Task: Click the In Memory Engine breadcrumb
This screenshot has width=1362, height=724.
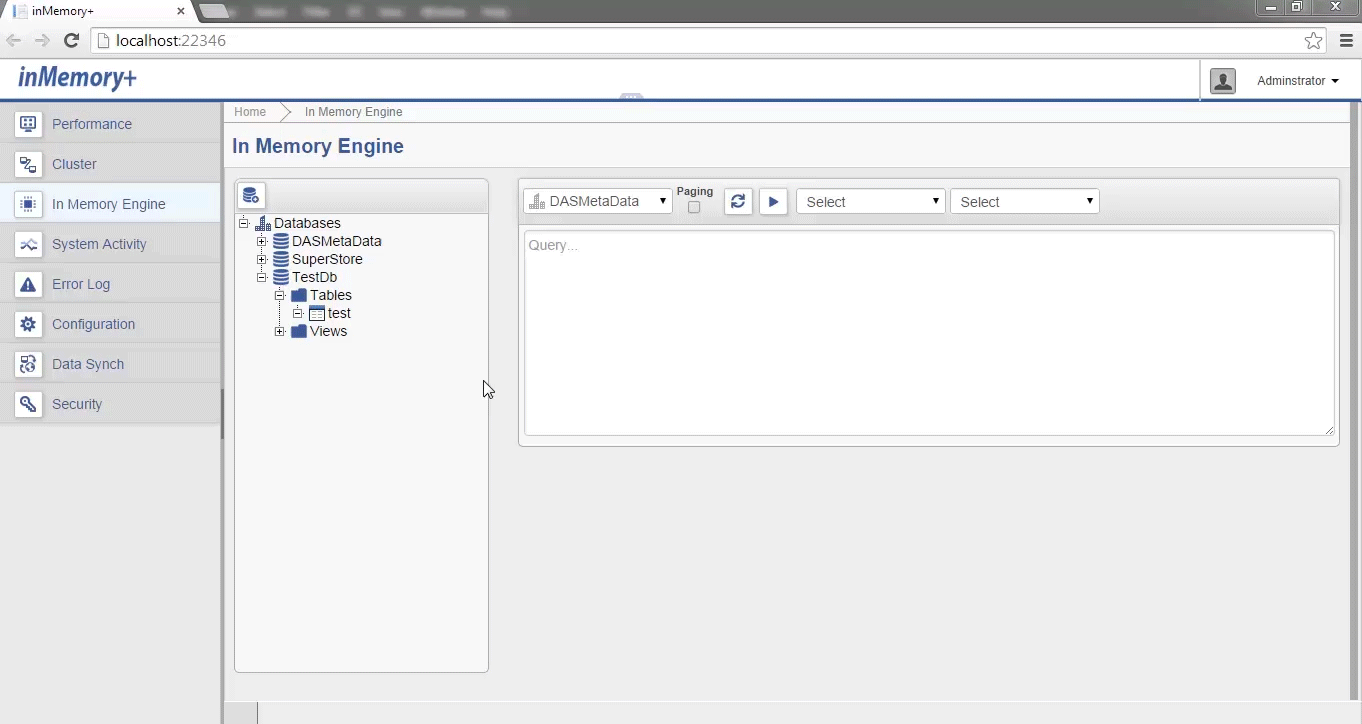Action: pyautogui.click(x=354, y=112)
